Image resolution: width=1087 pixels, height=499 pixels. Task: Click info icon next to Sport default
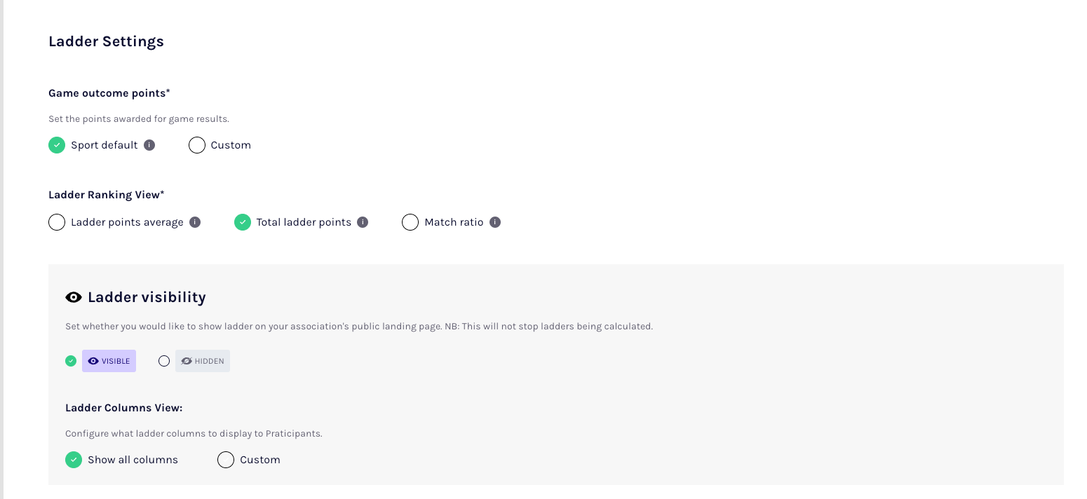149,145
